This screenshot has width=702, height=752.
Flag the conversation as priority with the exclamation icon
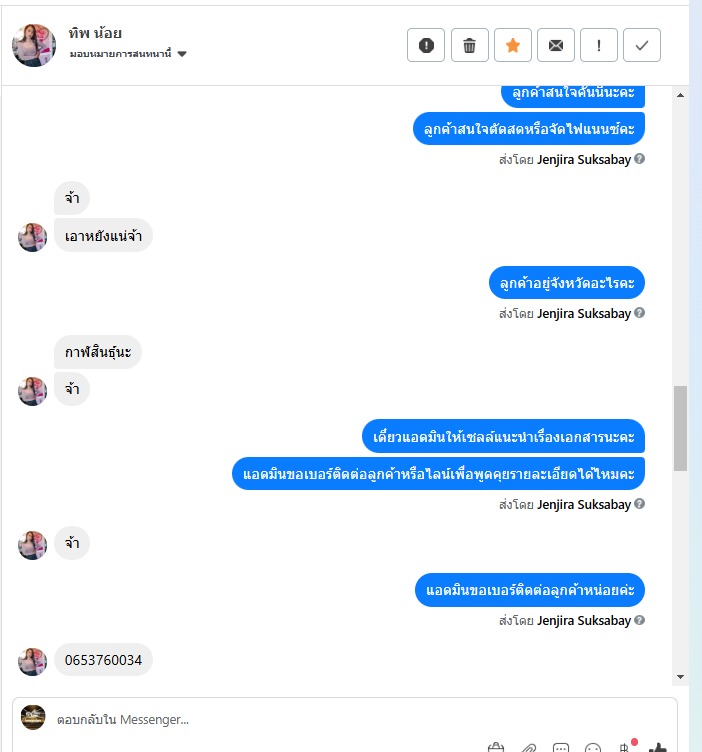(598, 45)
